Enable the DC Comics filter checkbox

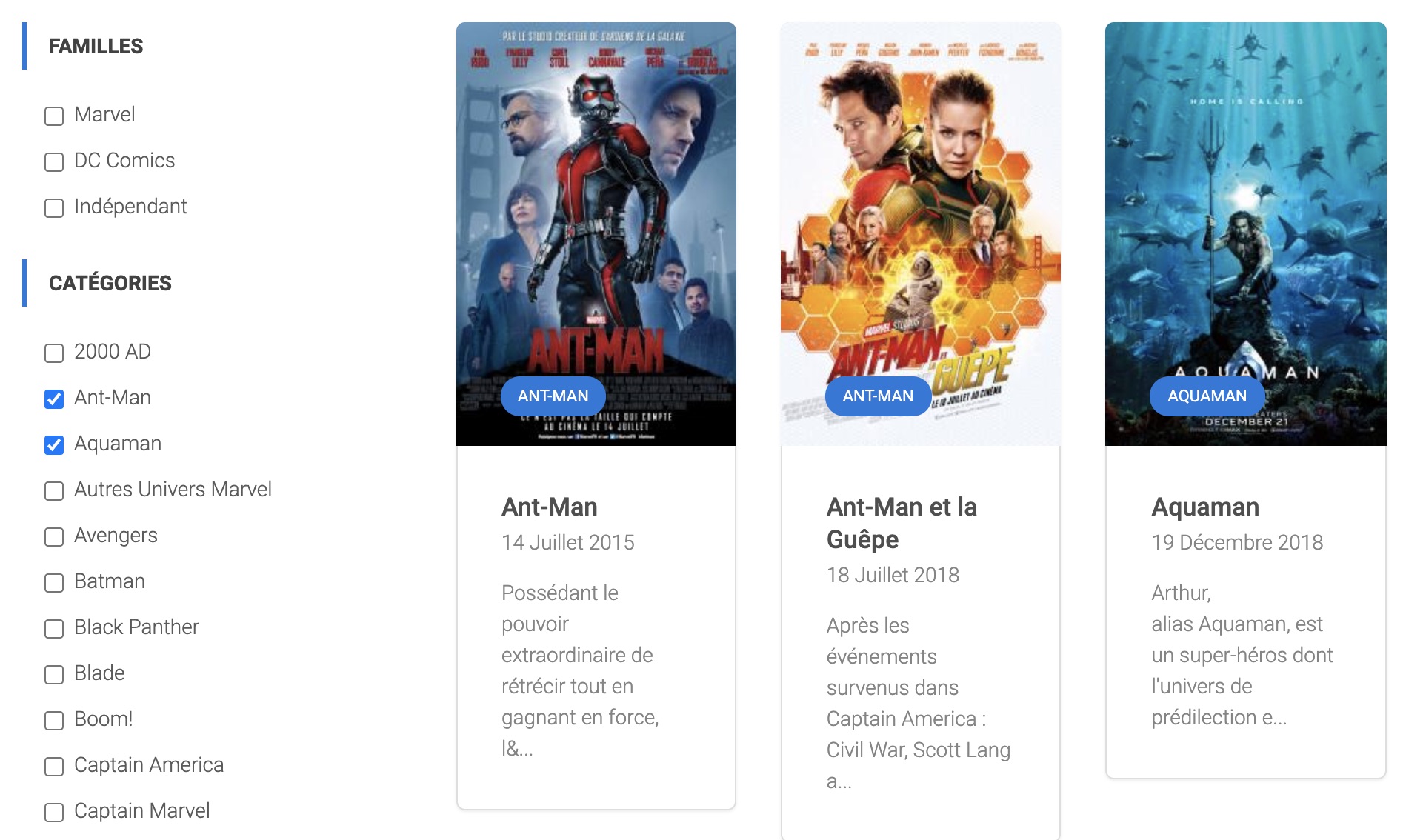click(x=54, y=162)
